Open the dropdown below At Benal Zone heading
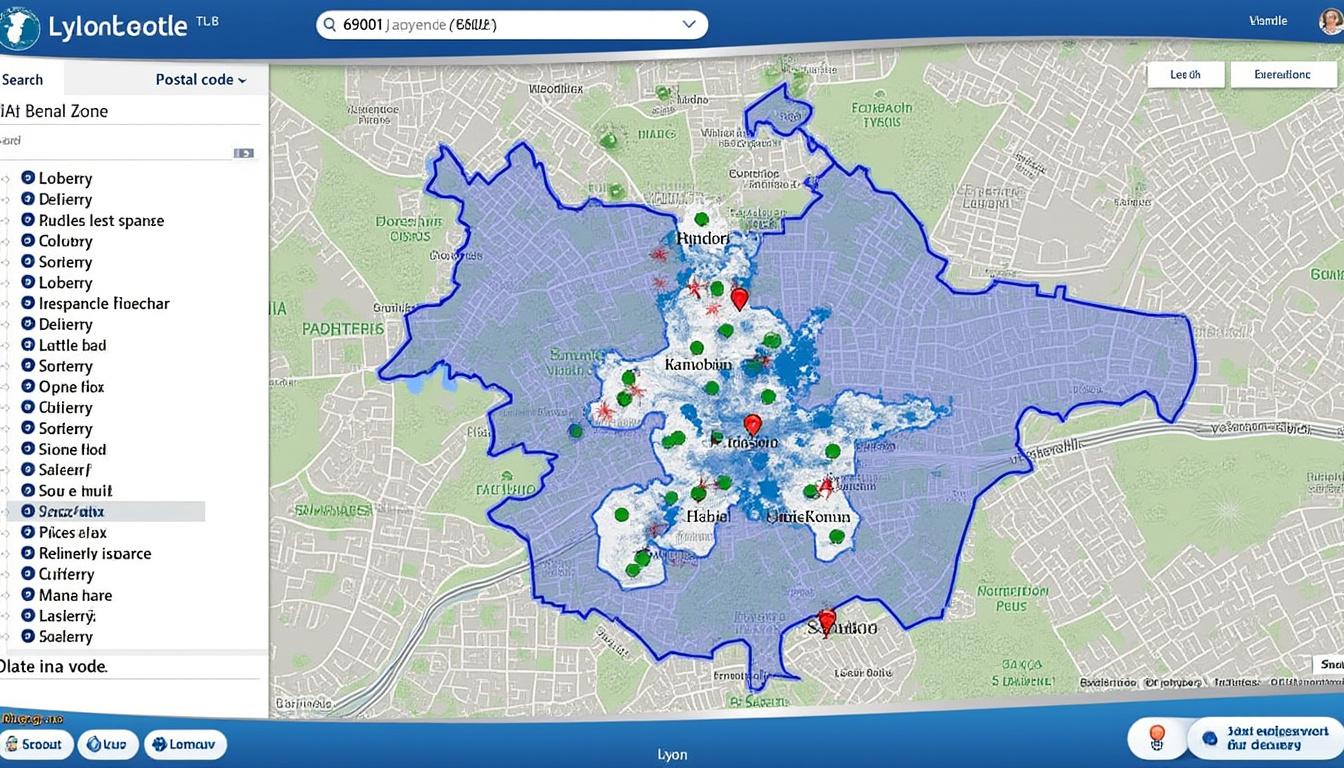Viewport: 1344px width, 768px height. pyautogui.click(x=243, y=152)
